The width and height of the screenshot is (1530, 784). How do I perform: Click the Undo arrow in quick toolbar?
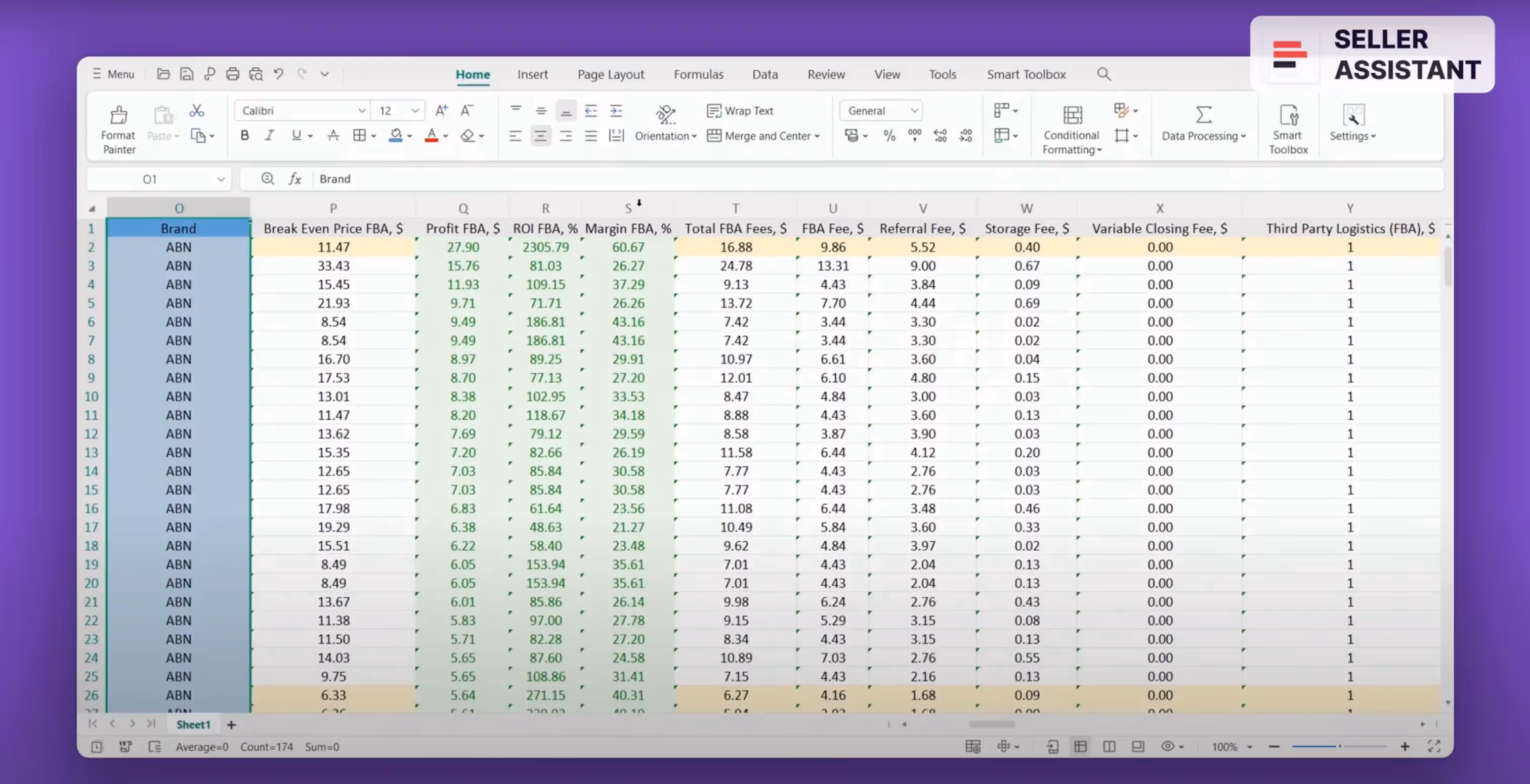[x=279, y=74]
